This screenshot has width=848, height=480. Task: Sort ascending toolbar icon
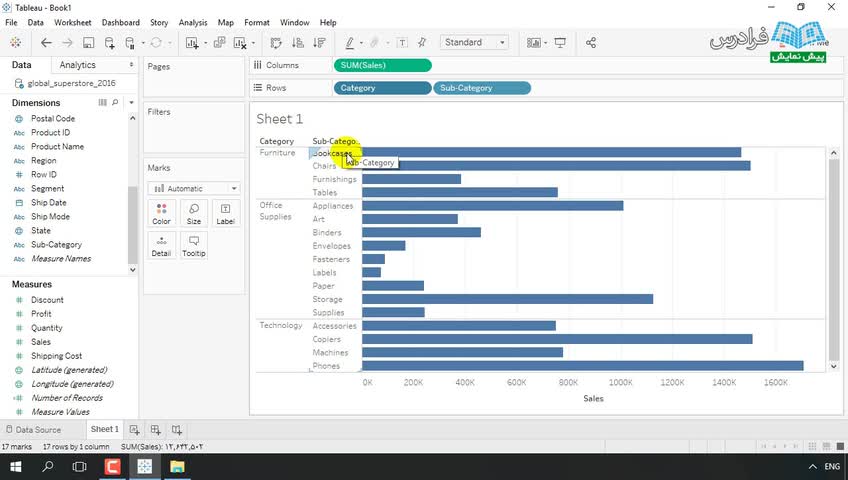(297, 43)
